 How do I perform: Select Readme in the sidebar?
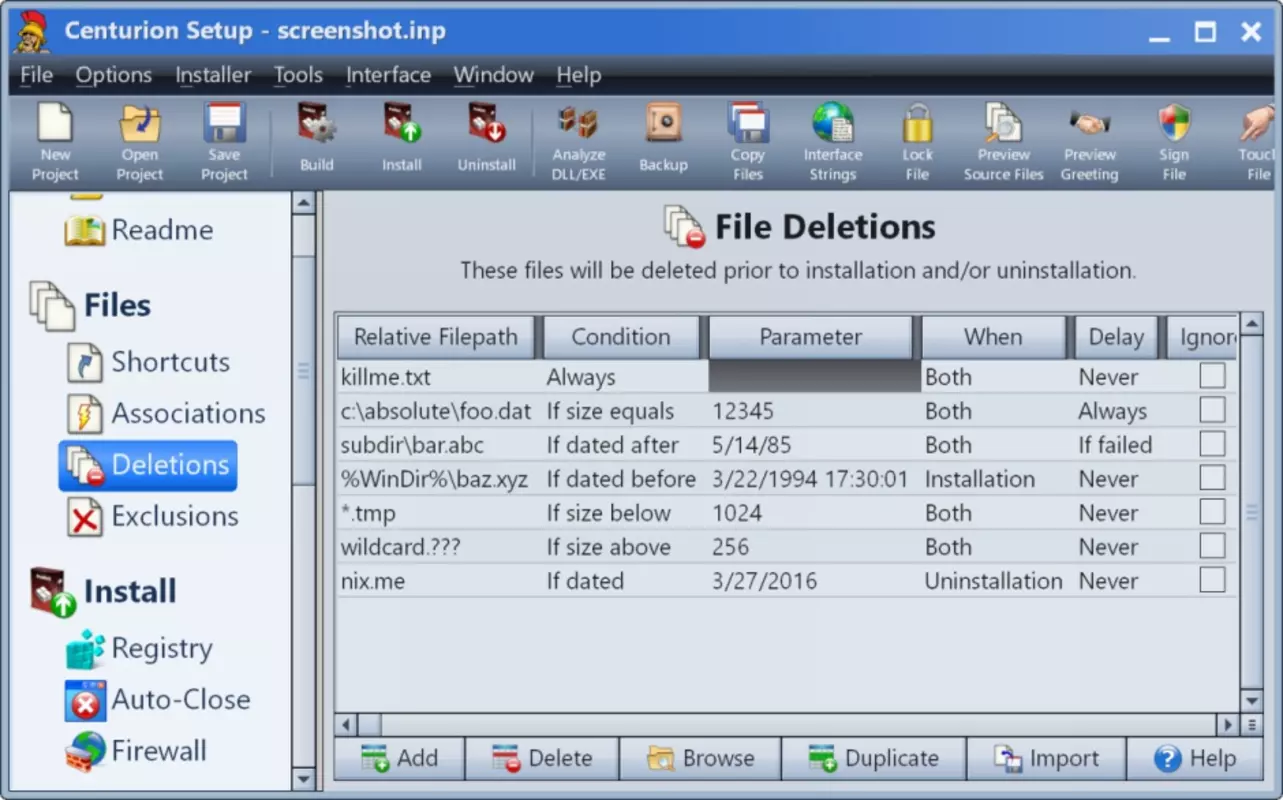pos(139,230)
